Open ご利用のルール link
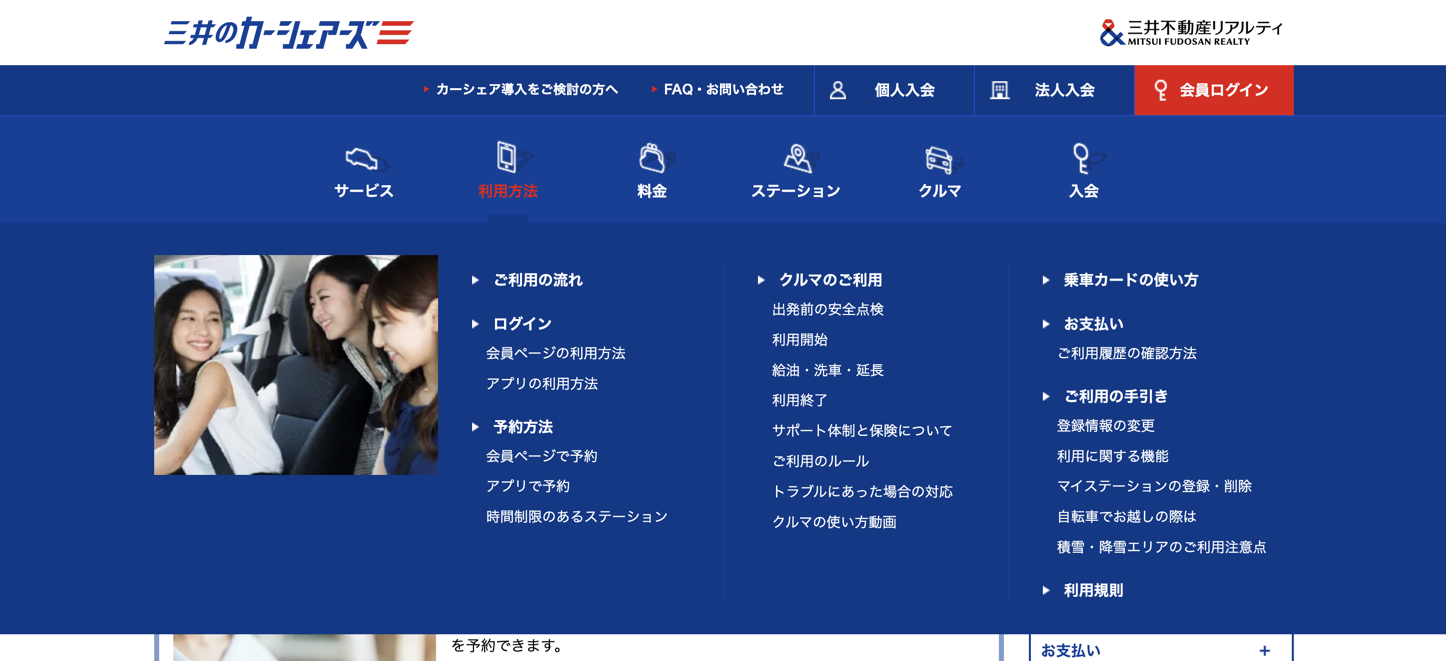The height and width of the screenshot is (661, 1446). pos(821,462)
